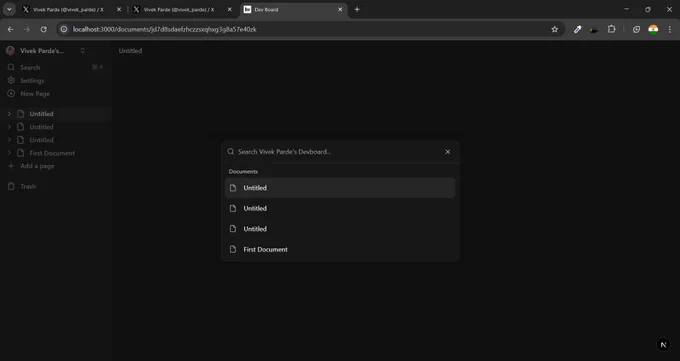Viewport: 680px width, 361px height.
Task: Click the Settings gear icon
Action: (x=11, y=81)
